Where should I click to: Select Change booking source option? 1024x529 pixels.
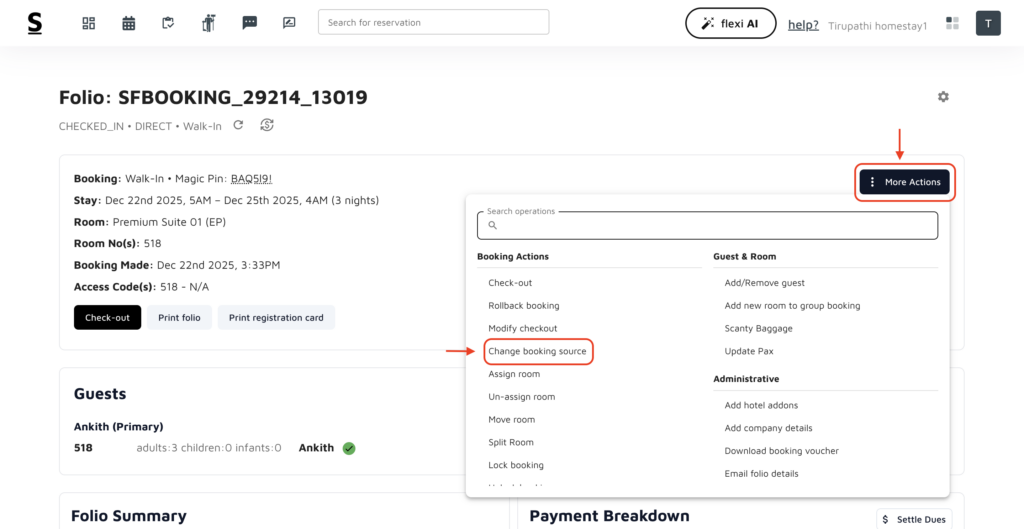click(x=538, y=351)
